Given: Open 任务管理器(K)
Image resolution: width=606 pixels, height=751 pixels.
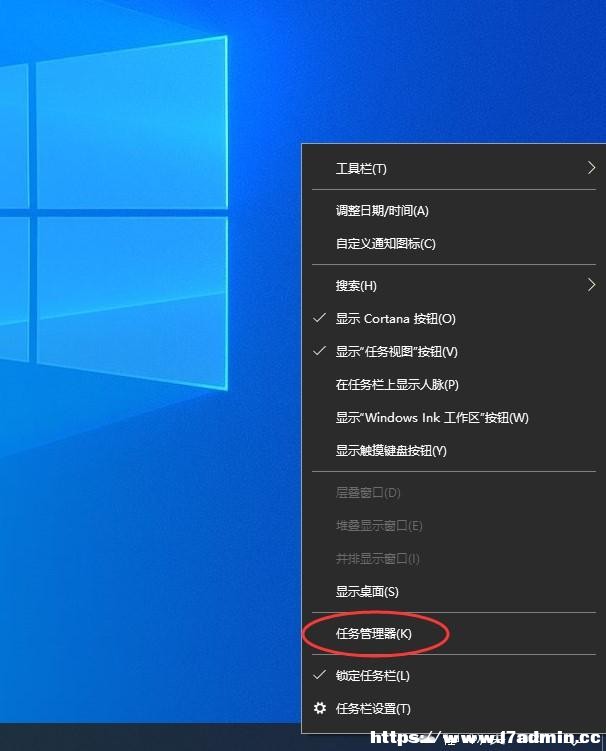Looking at the screenshot, I should pos(454,634).
